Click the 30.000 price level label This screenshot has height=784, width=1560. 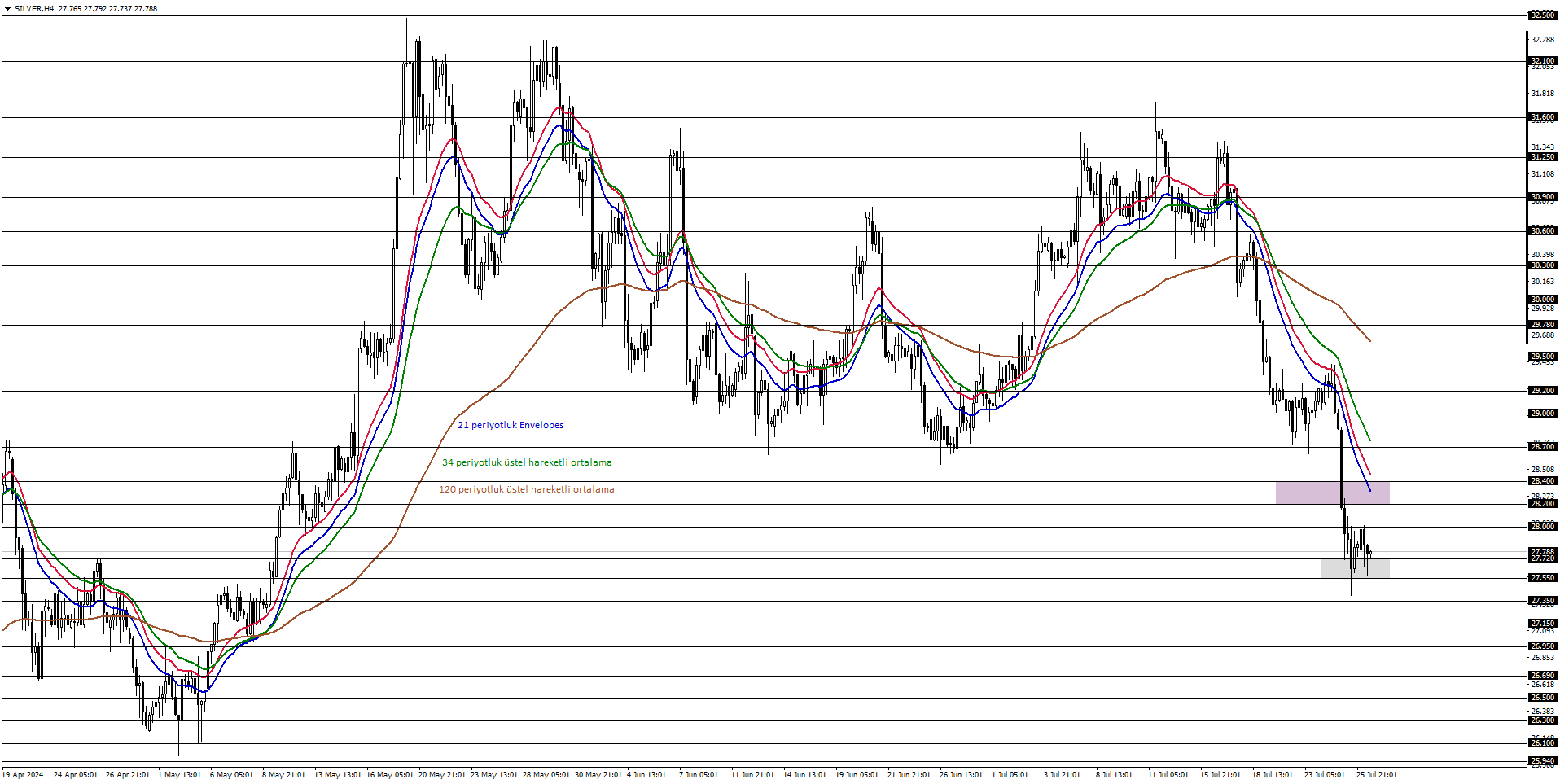(x=1543, y=300)
